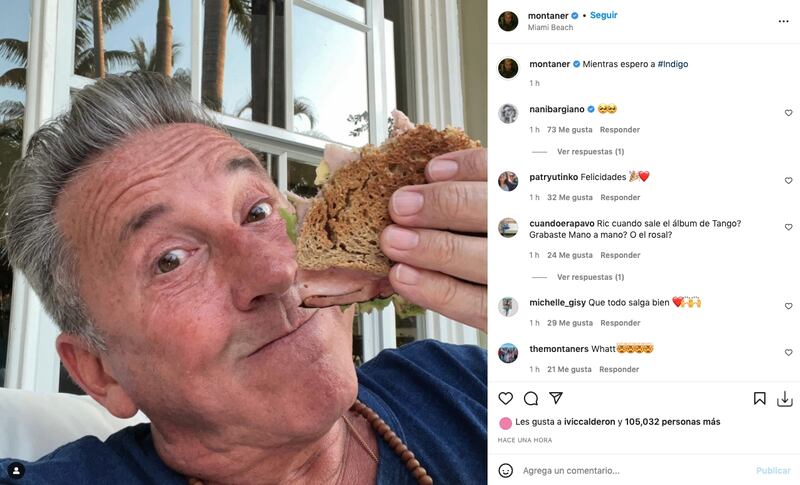The image size is (800, 485).
Task: Open the emoji picker smiley icon
Action: [505, 470]
